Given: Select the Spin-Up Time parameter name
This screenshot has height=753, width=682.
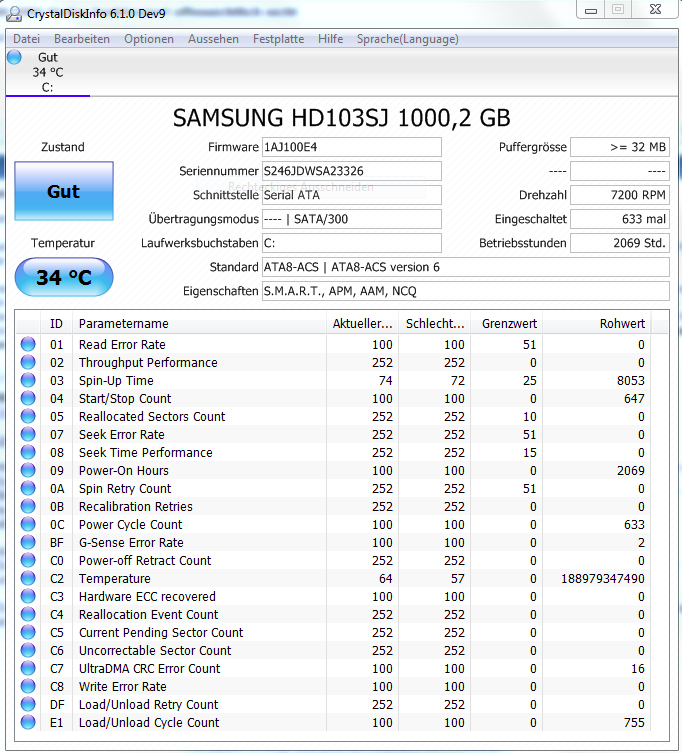Looking at the screenshot, I should tap(116, 380).
